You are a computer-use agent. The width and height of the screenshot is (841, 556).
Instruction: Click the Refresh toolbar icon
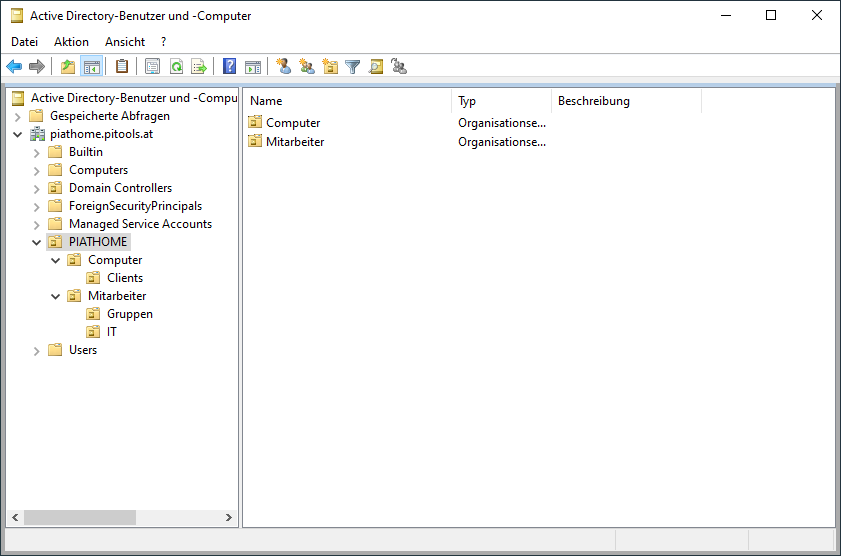(176, 67)
